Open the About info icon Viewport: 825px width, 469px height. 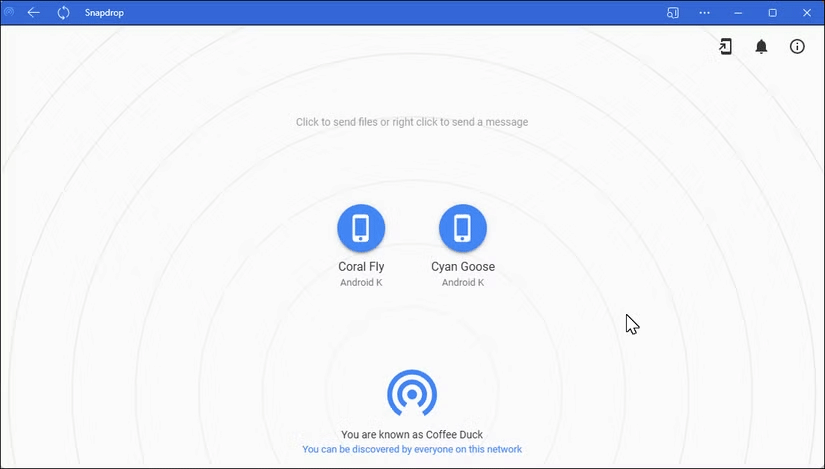[x=797, y=47]
